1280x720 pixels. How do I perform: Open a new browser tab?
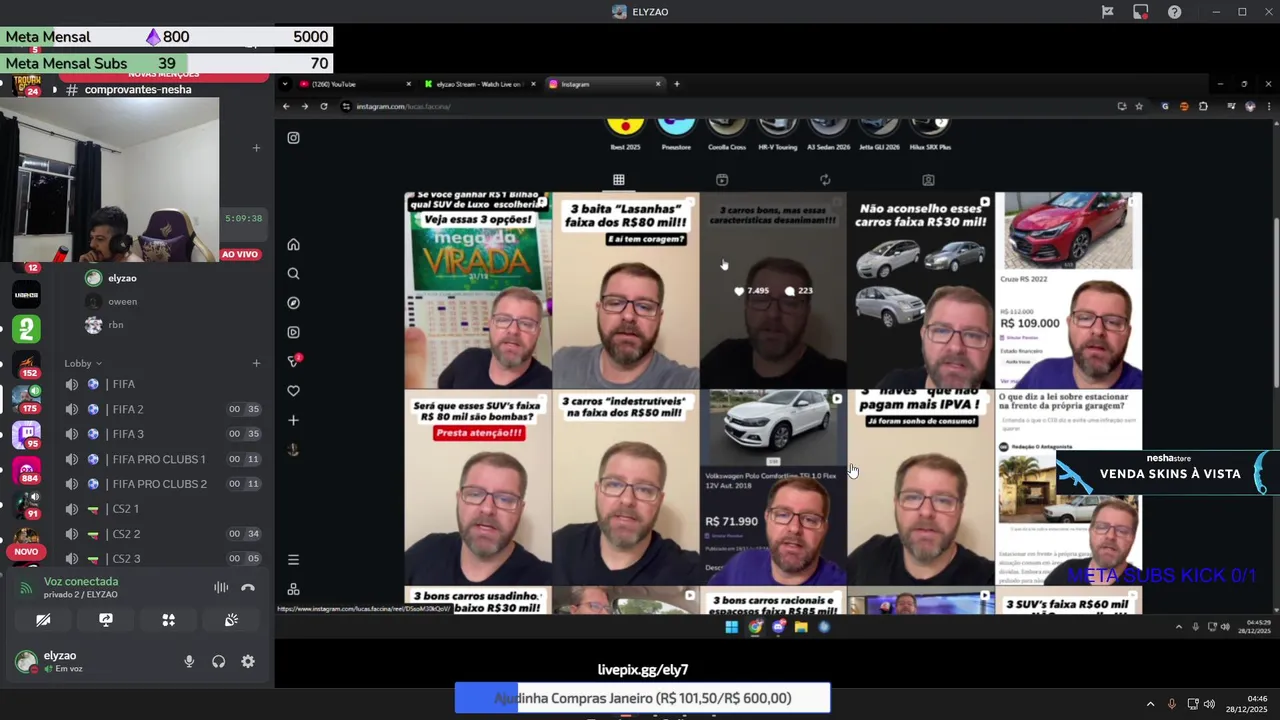point(677,84)
